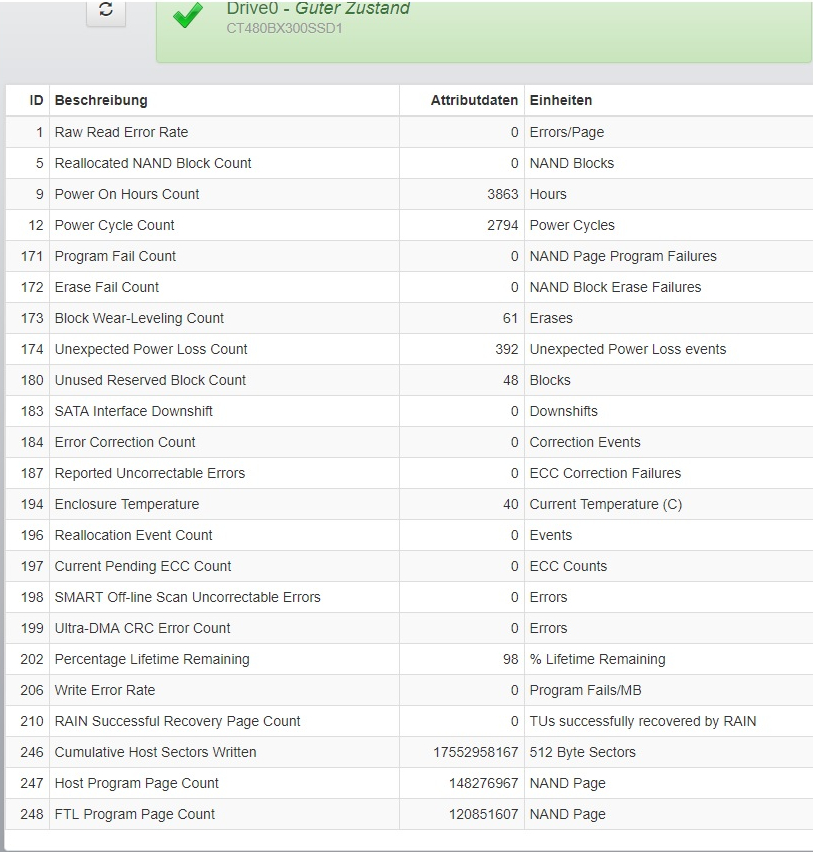Select RAIN Successful Recovery Page Count row
This screenshot has height=852, width=813.
[x=409, y=721]
